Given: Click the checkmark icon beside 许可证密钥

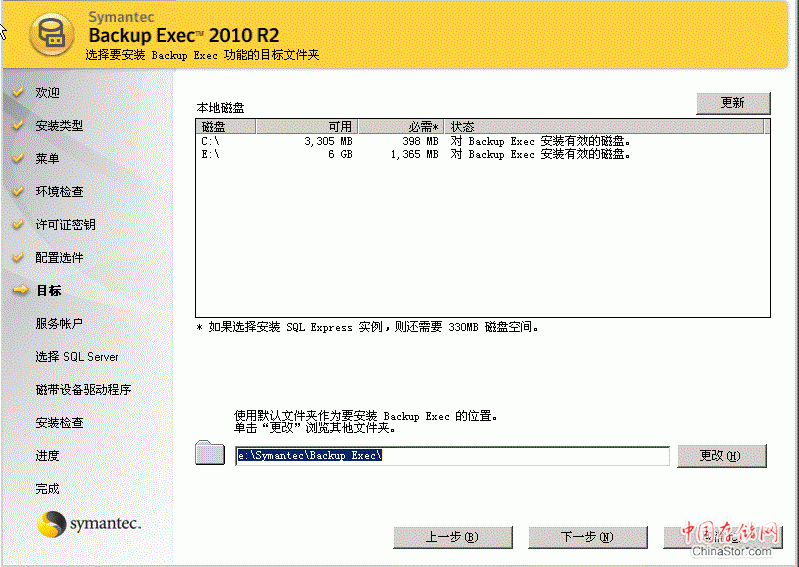Looking at the screenshot, I should click(x=17, y=225).
